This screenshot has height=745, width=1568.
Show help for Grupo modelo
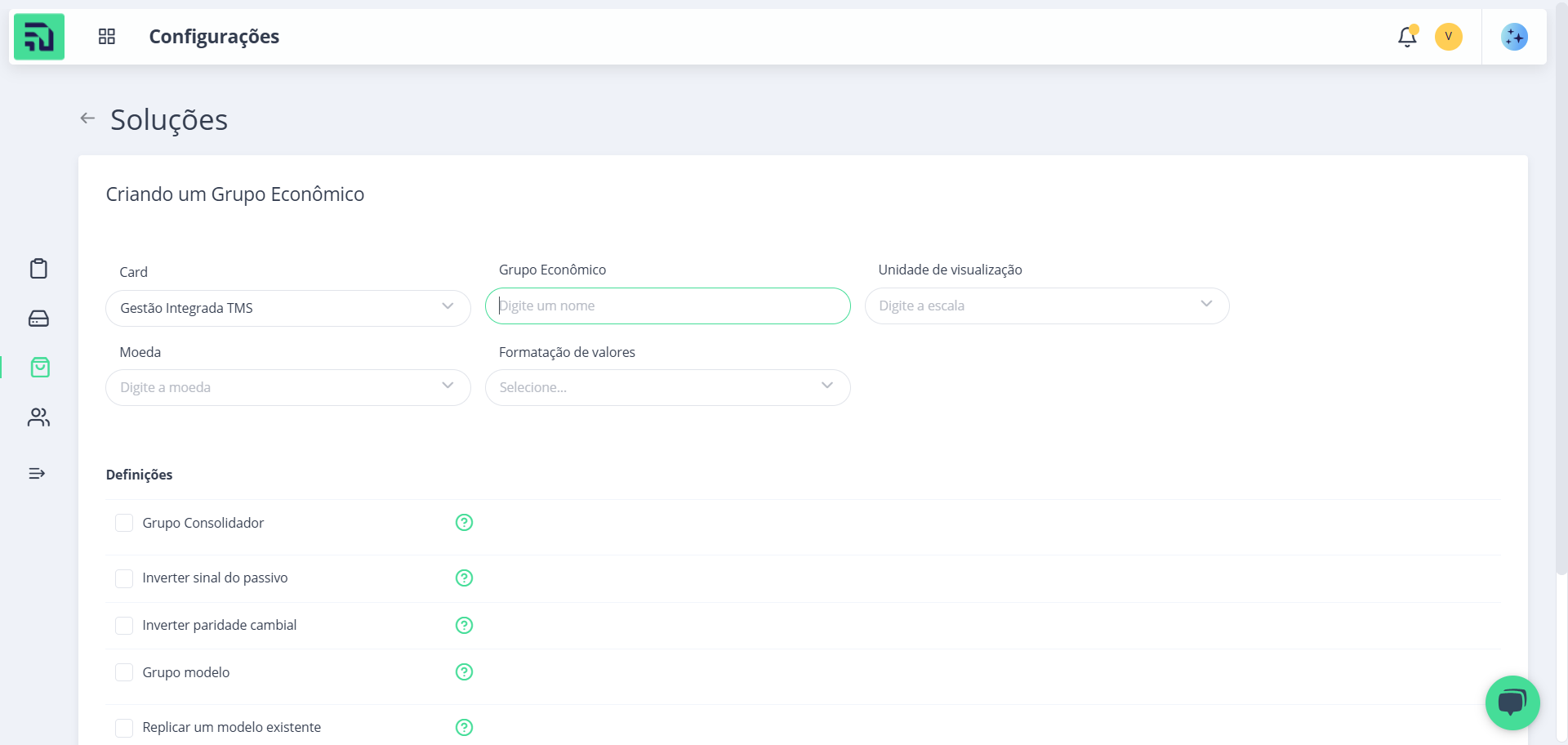tap(464, 672)
